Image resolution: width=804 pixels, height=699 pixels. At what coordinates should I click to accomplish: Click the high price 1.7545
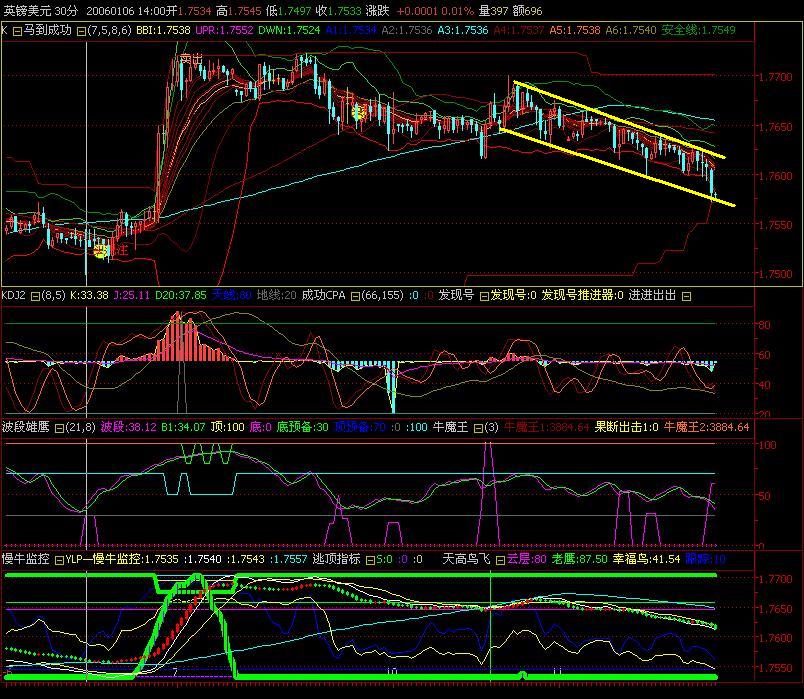point(245,11)
